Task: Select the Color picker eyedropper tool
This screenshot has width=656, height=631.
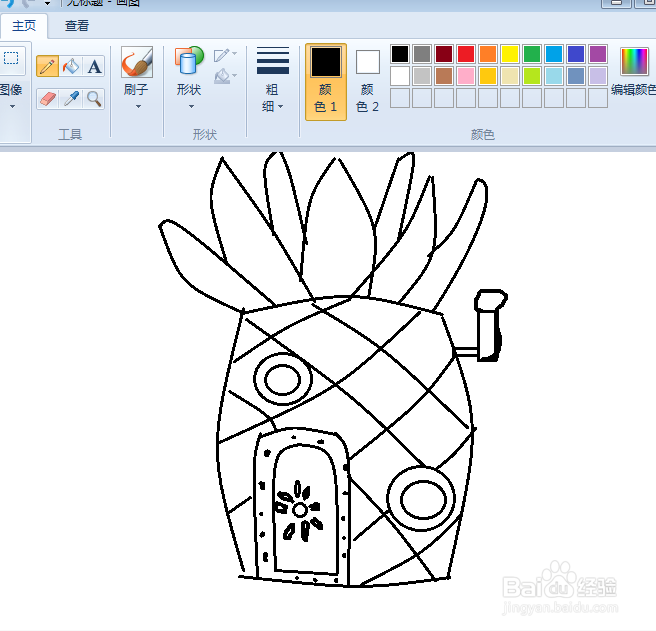Action: coord(71,99)
